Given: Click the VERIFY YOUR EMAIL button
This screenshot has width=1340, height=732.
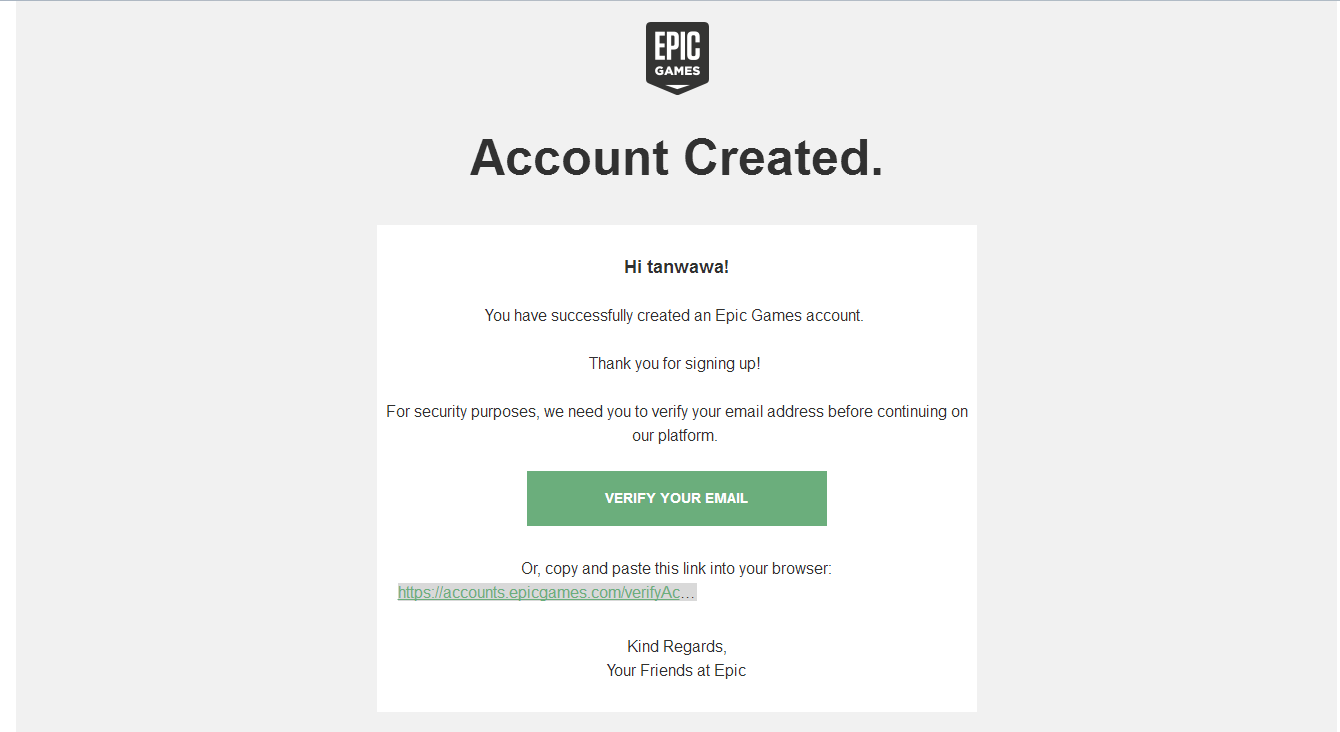Looking at the screenshot, I should coord(677,498).
